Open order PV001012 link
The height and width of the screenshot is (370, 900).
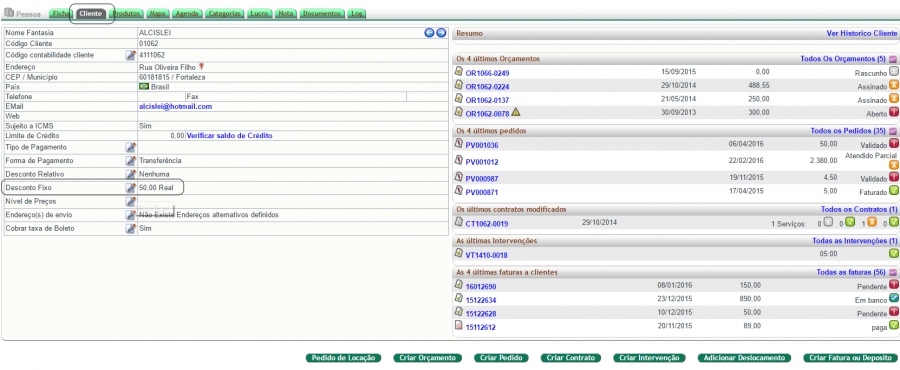point(482,162)
